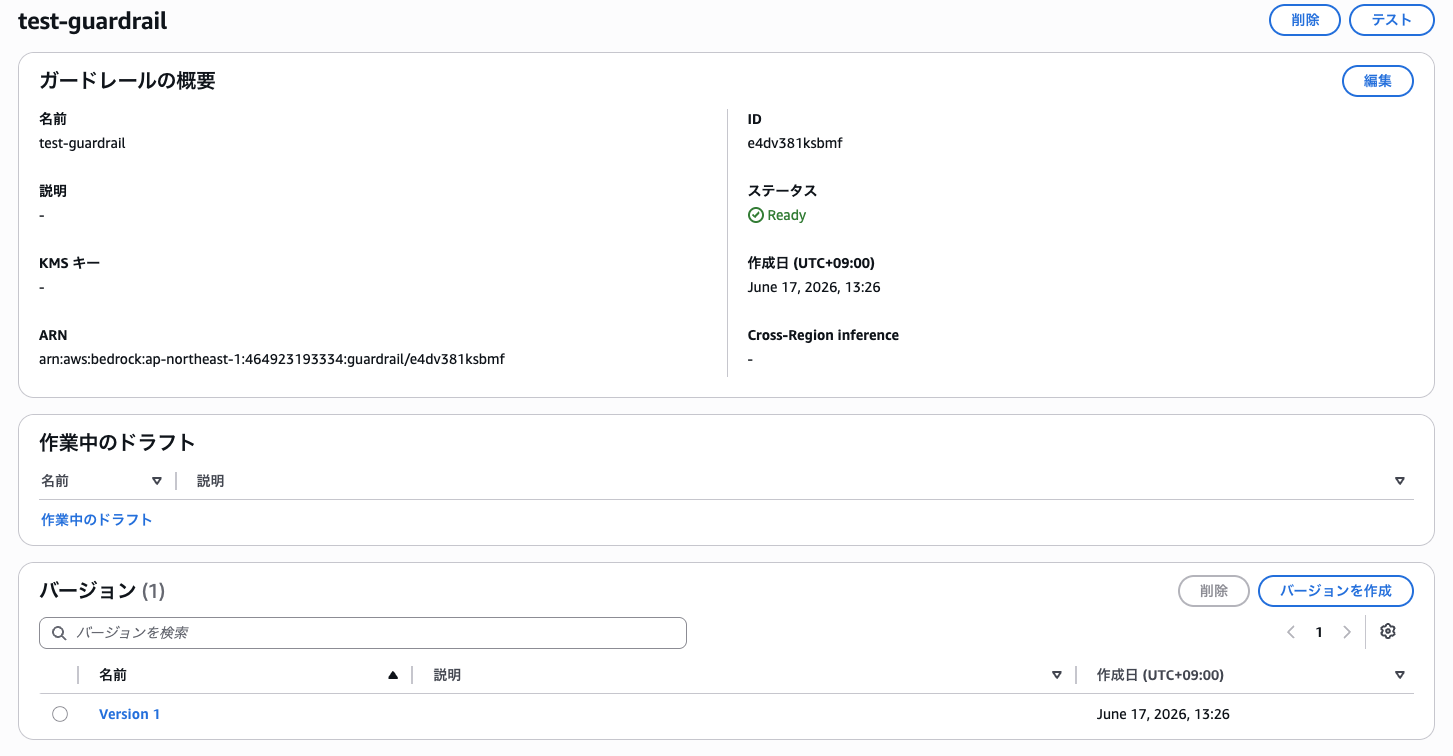The width and height of the screenshot is (1453, 756).
Task: Click overview creation date June 17, 2026, 13:26
Action: coord(814,287)
